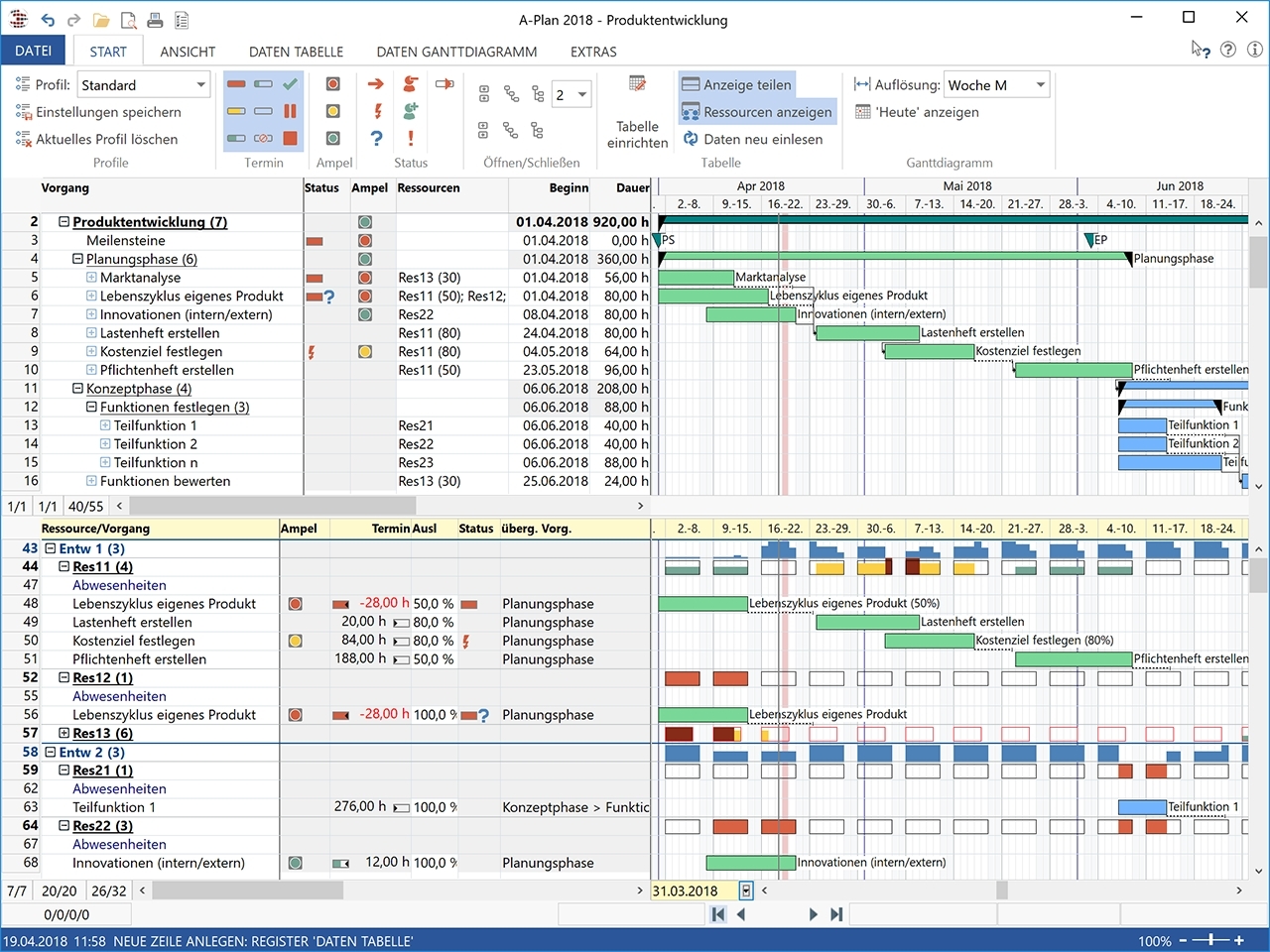Screen dimensions: 1270x952
Task: Switch to the ANSICHT ribbon tab
Action: (188, 52)
